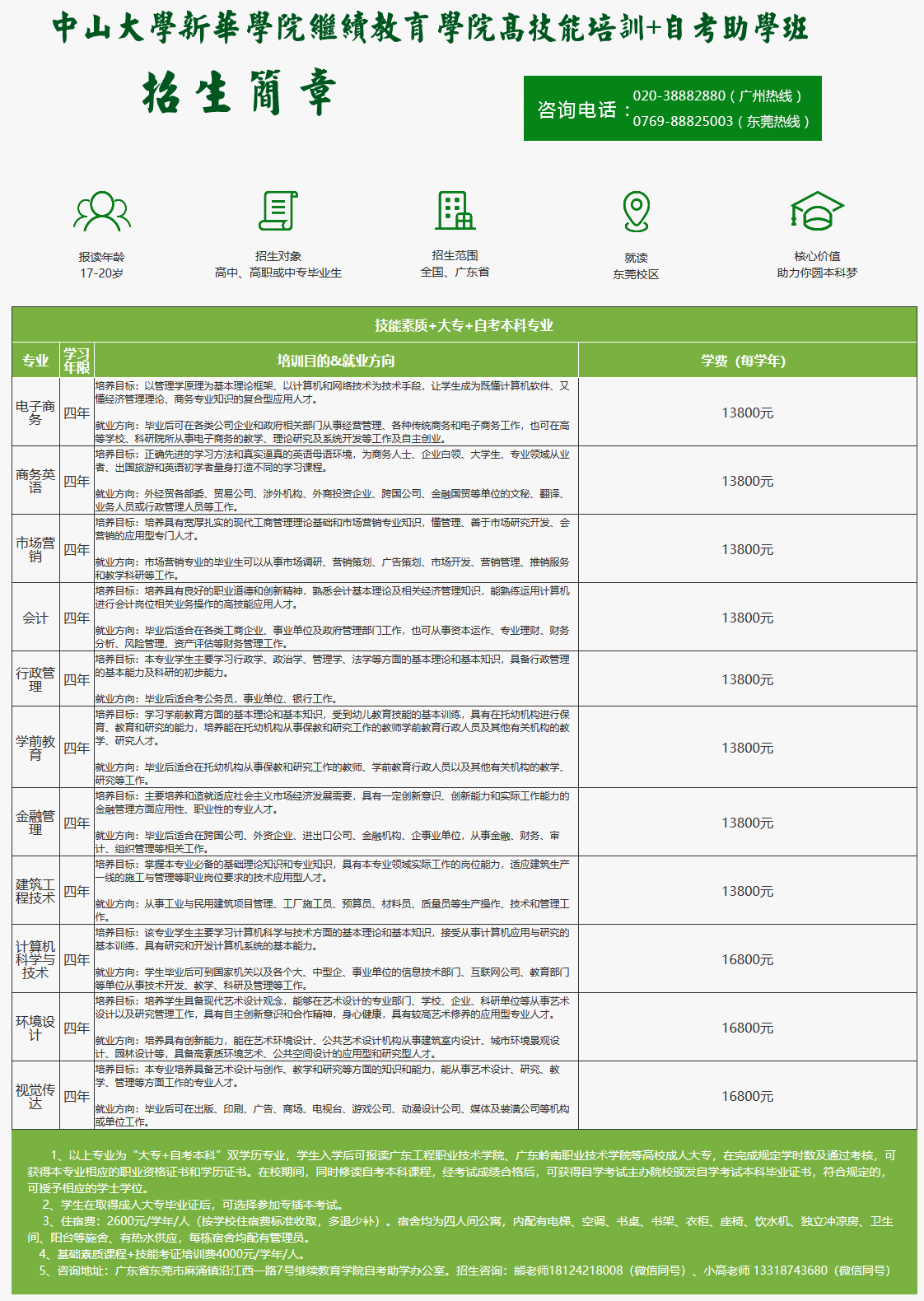Image resolution: width=924 pixels, height=1301 pixels.
Task: Click 13800元 tuition in the 建筑工程技术 row
Action: click(748, 891)
